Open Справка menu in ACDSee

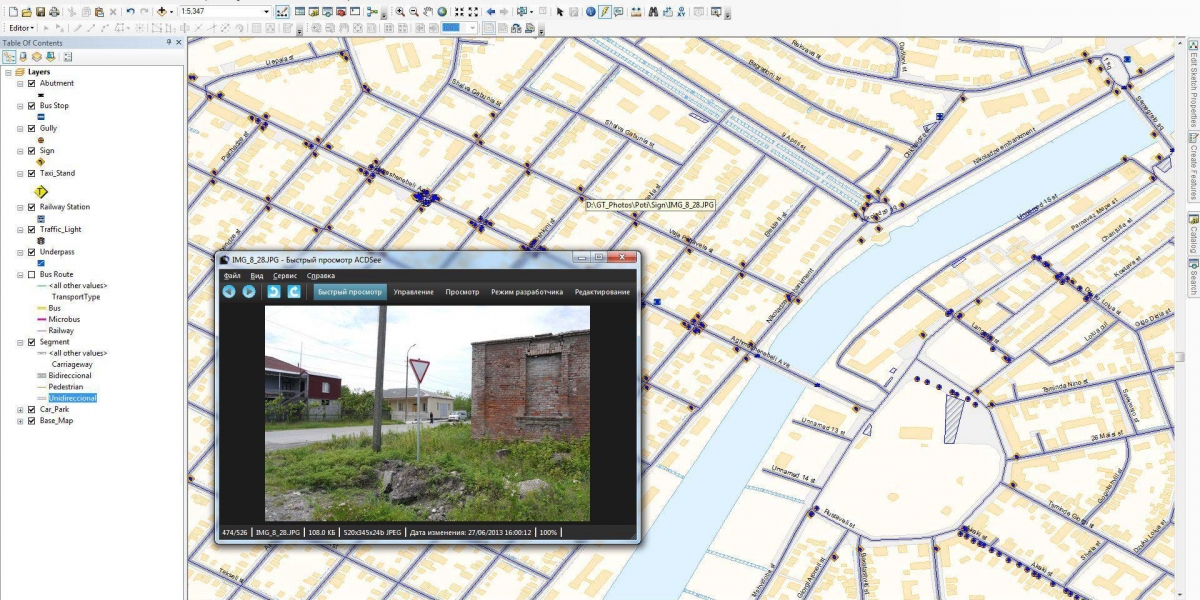[321, 276]
